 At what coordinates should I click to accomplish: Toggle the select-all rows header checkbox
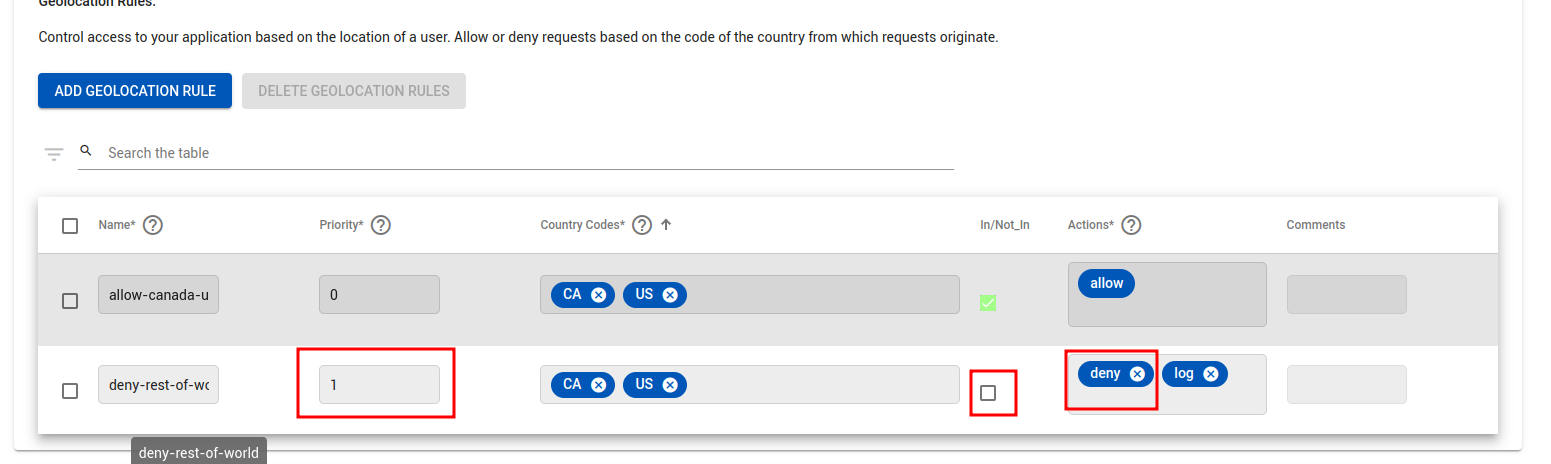pos(70,226)
